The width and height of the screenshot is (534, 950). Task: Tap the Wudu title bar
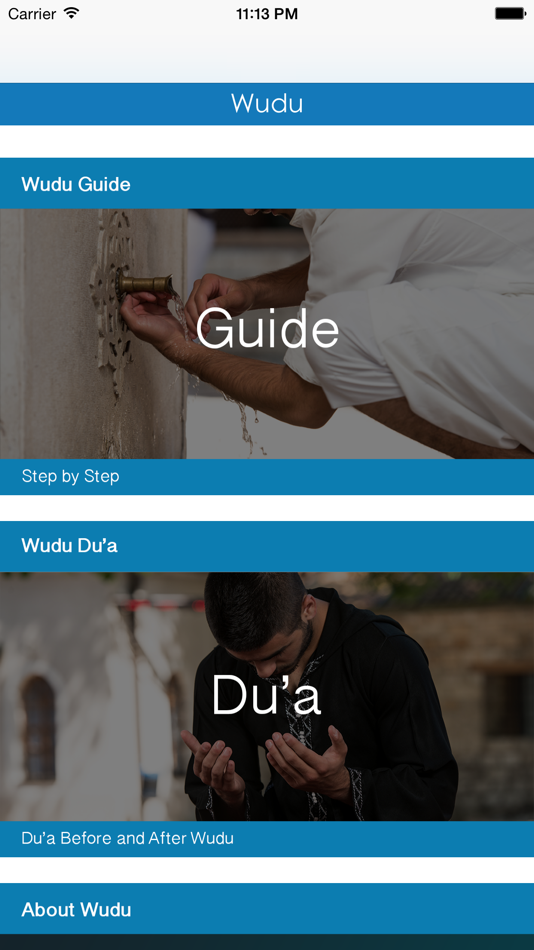point(267,104)
